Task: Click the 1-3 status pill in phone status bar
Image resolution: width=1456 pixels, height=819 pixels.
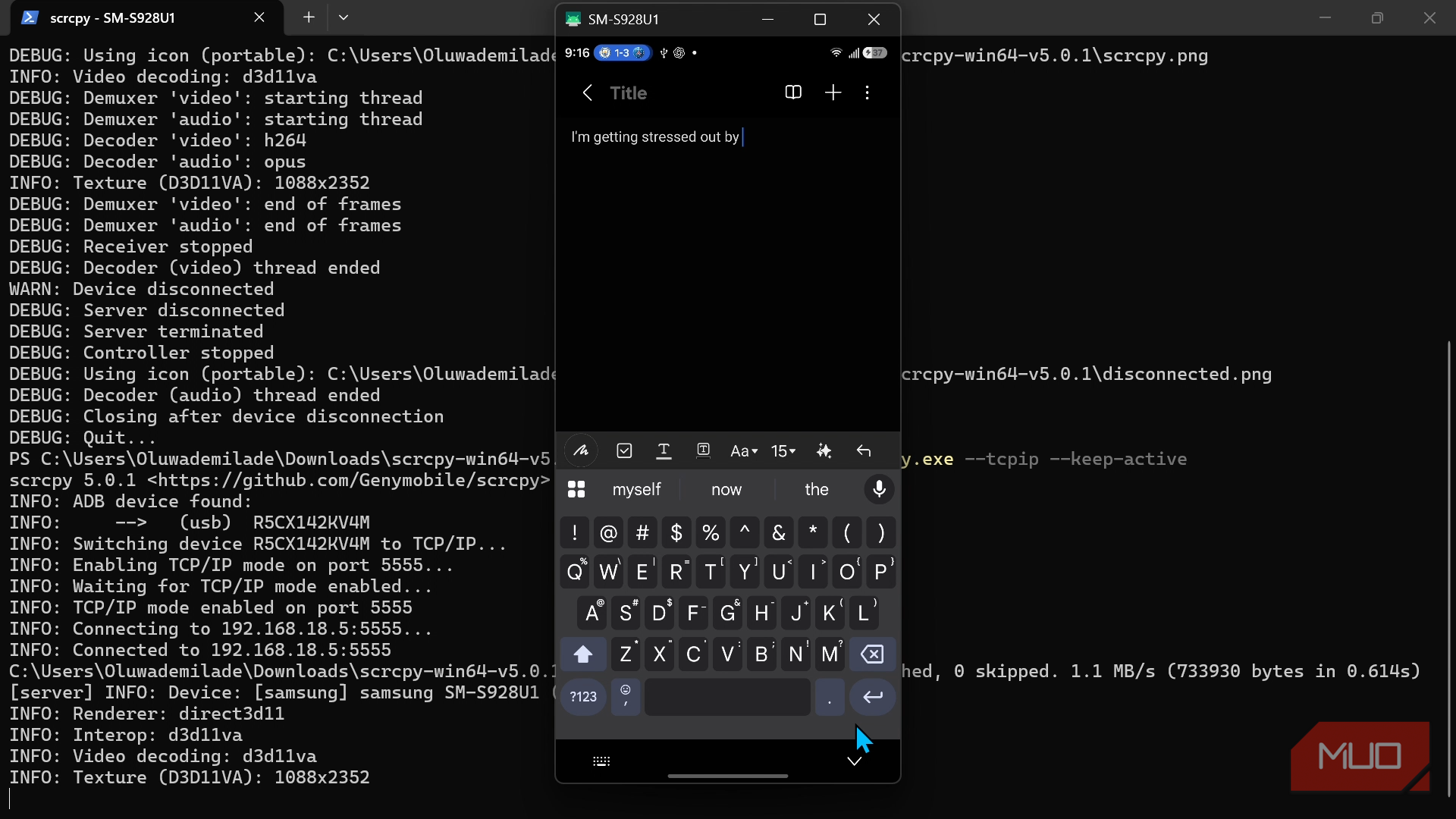Action: 622,52
